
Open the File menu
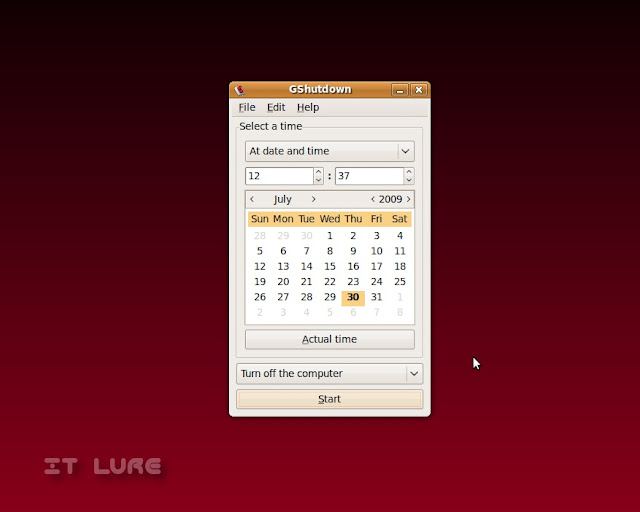tap(247, 107)
